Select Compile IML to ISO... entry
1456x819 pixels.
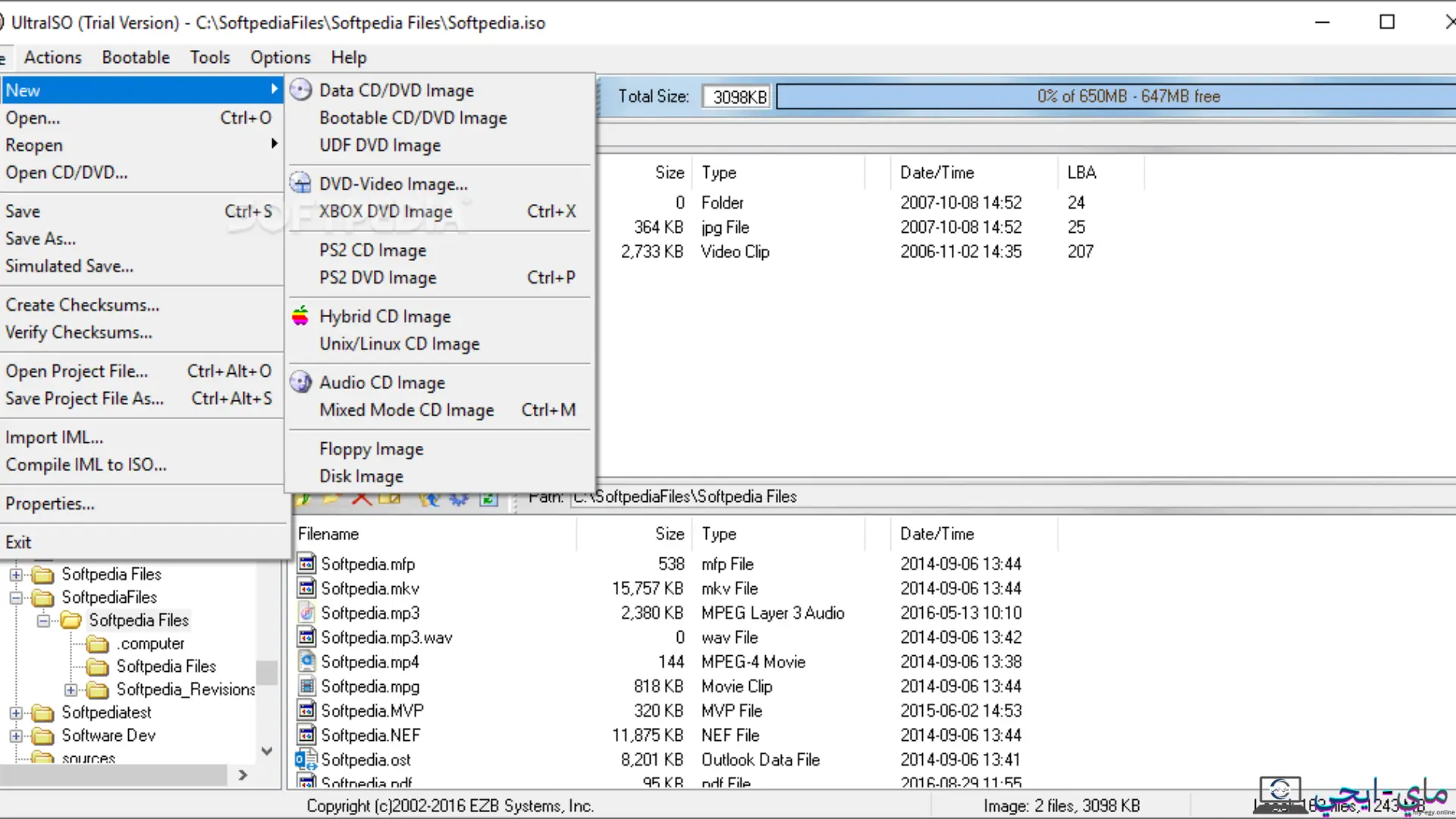click(x=142, y=464)
